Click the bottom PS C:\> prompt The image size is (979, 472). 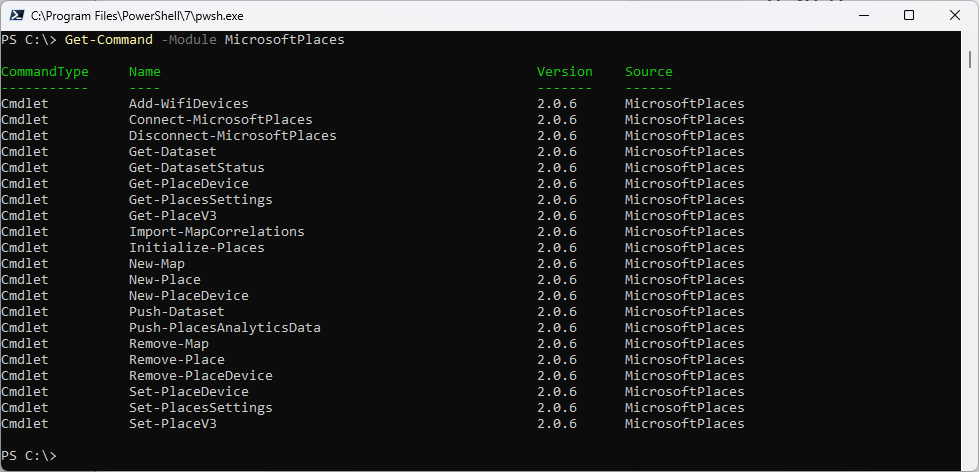(x=29, y=456)
